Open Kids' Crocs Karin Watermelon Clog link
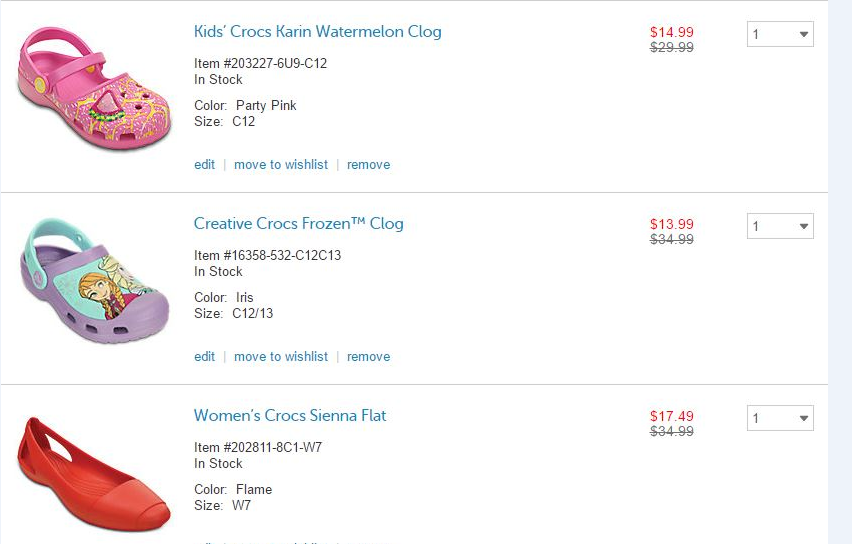This screenshot has width=852, height=544. [x=317, y=32]
